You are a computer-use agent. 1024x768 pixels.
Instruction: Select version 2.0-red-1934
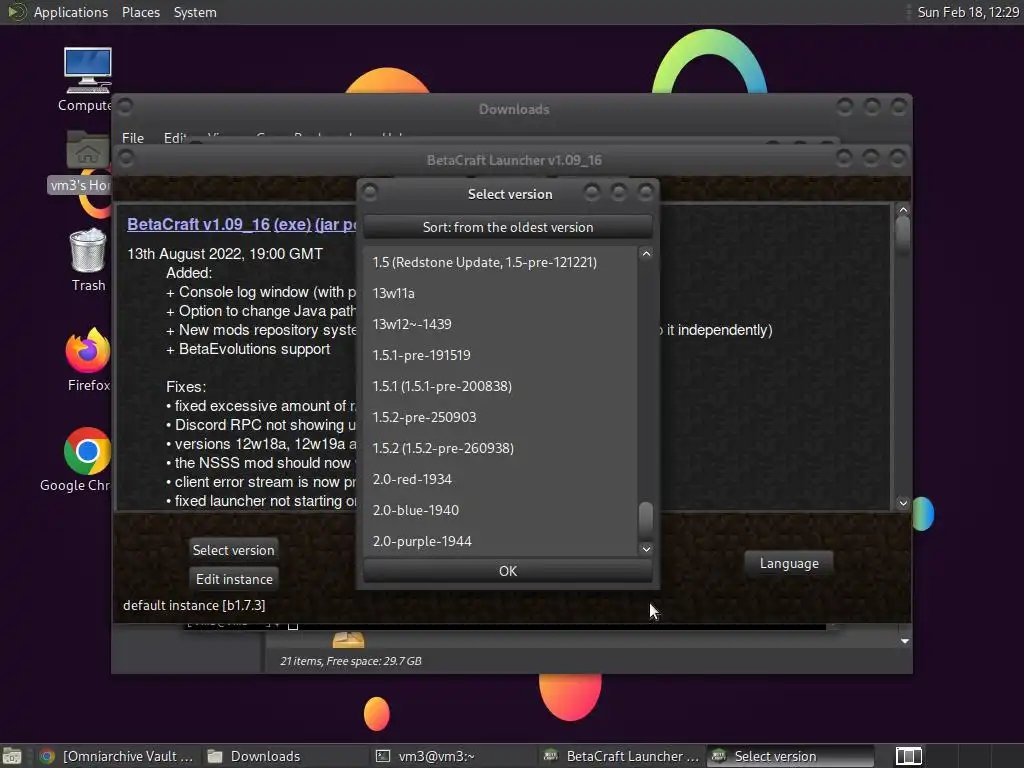(500, 479)
